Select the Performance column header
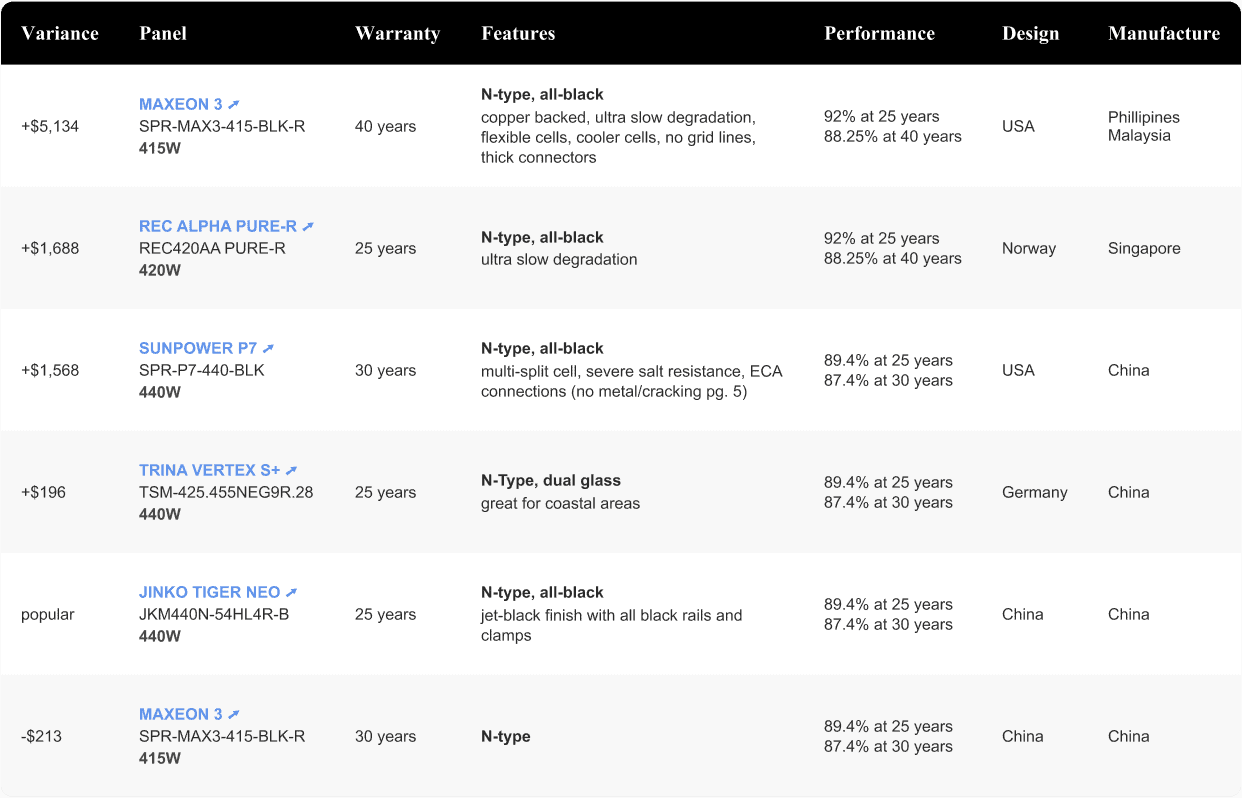This screenshot has height=798, width=1242. tap(879, 34)
